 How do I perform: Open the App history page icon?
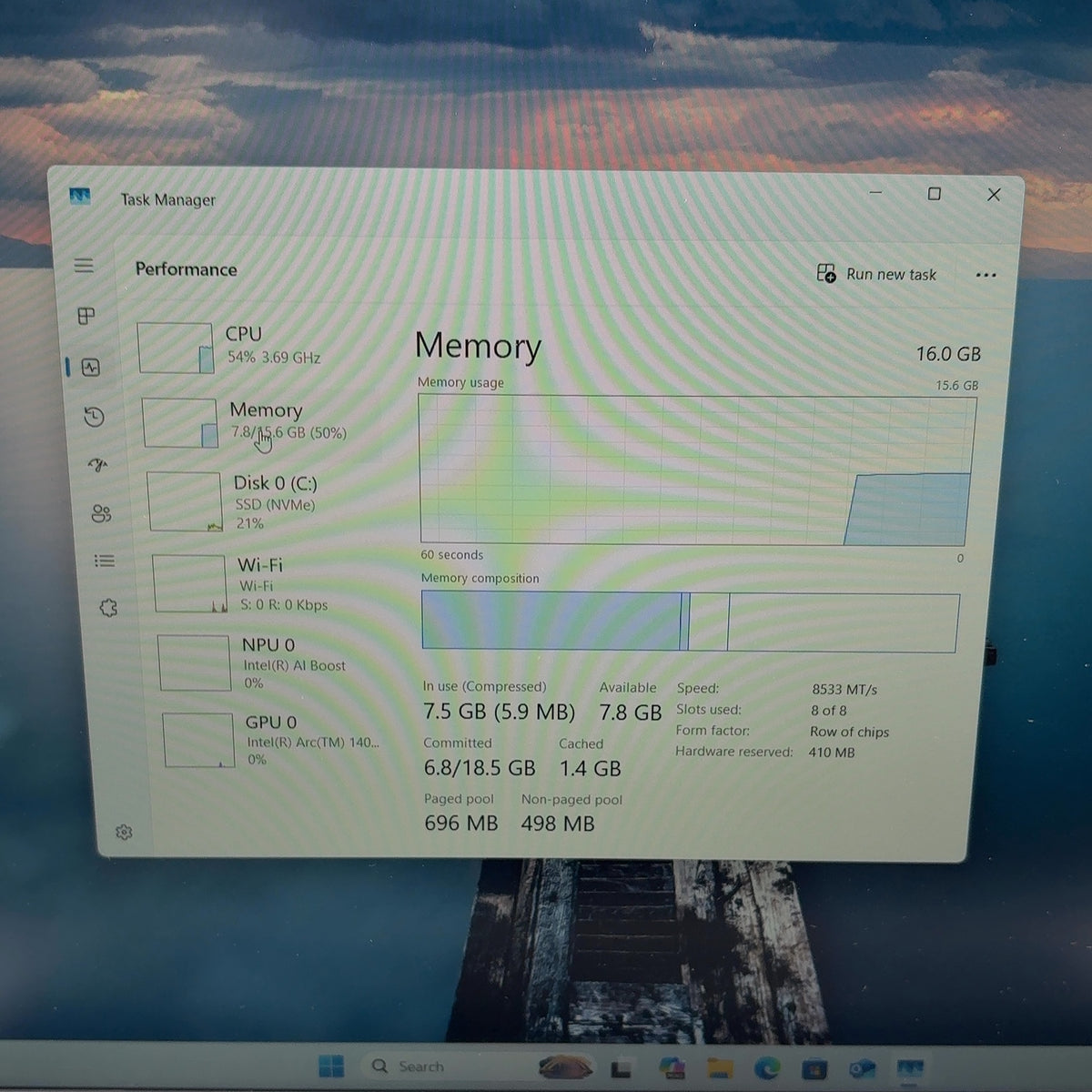coord(94,417)
